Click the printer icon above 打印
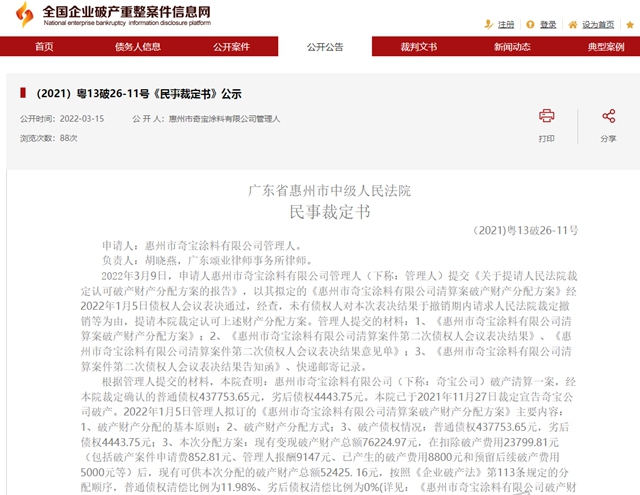The image size is (640, 495). [x=547, y=116]
